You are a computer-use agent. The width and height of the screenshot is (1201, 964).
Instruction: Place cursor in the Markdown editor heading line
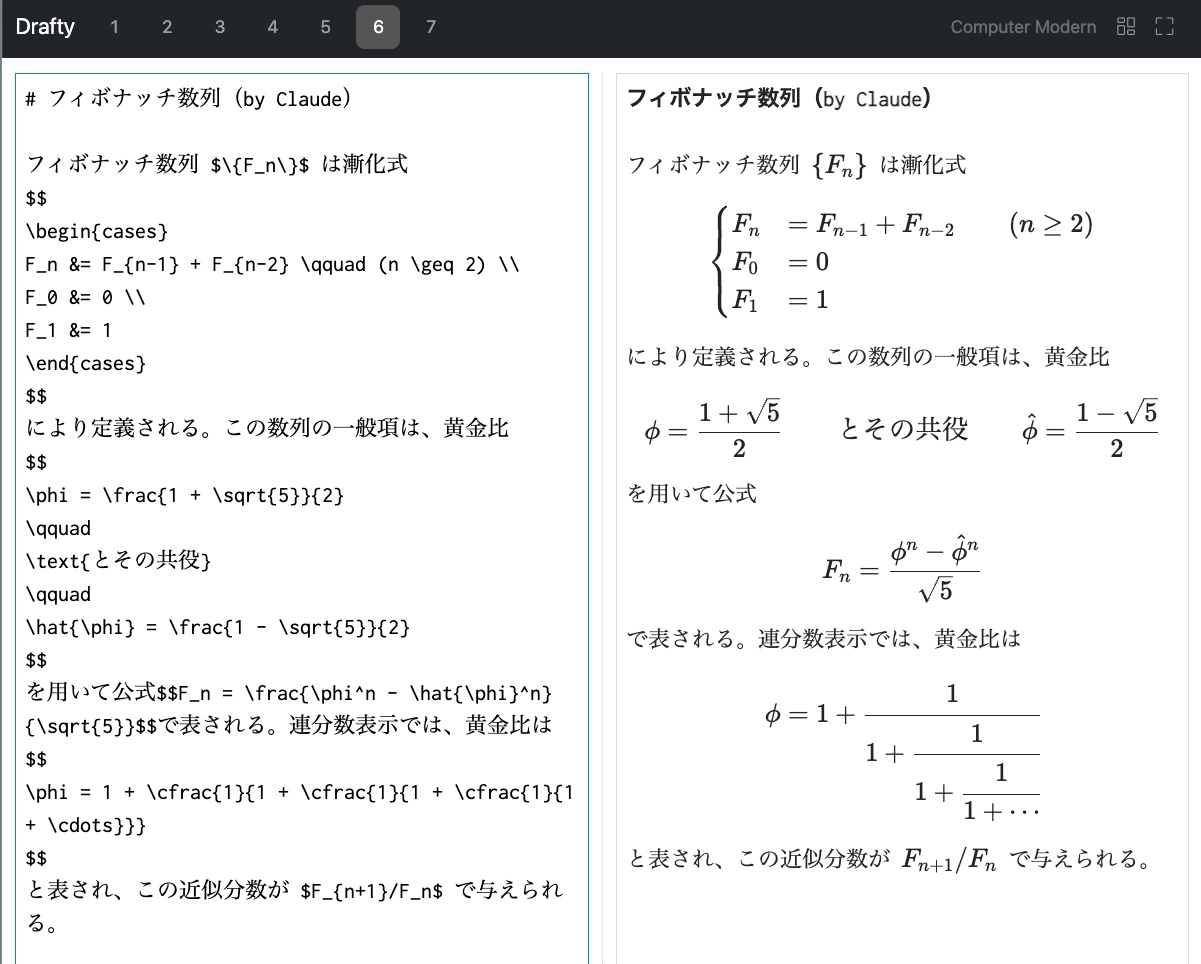tap(188, 99)
